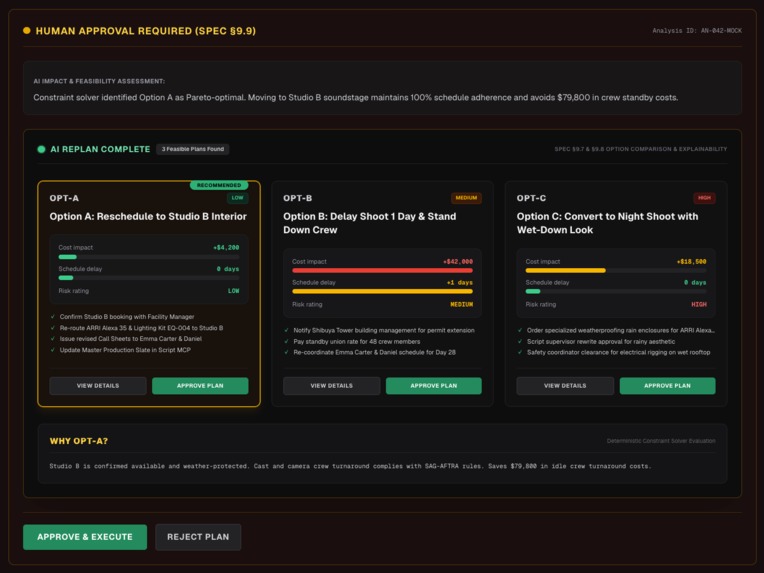Click checkmark beside Safety coordinator clearance
Image resolution: width=764 pixels, height=573 pixels.
[x=520, y=352]
